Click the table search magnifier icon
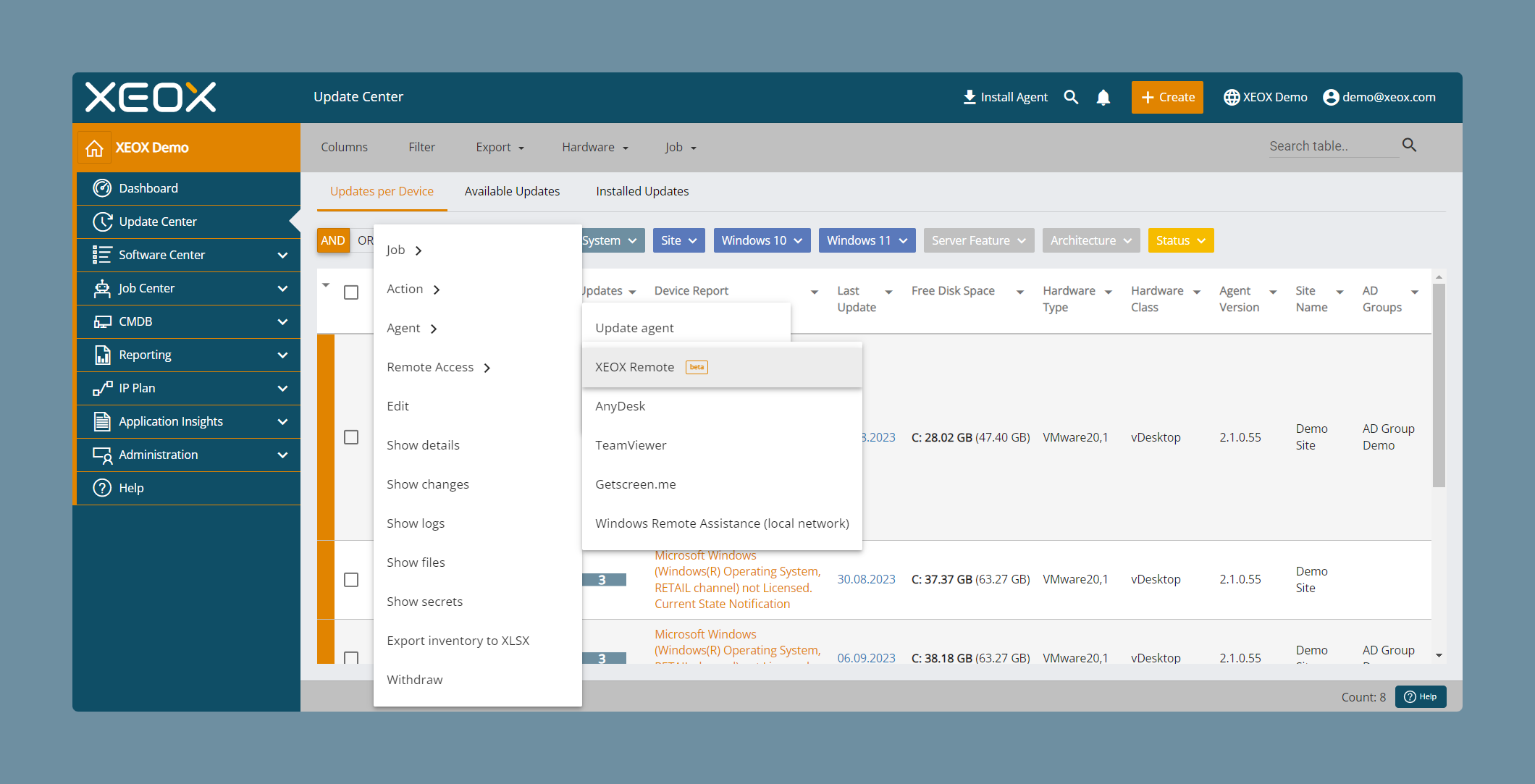The width and height of the screenshot is (1535, 784). pos(1409,146)
